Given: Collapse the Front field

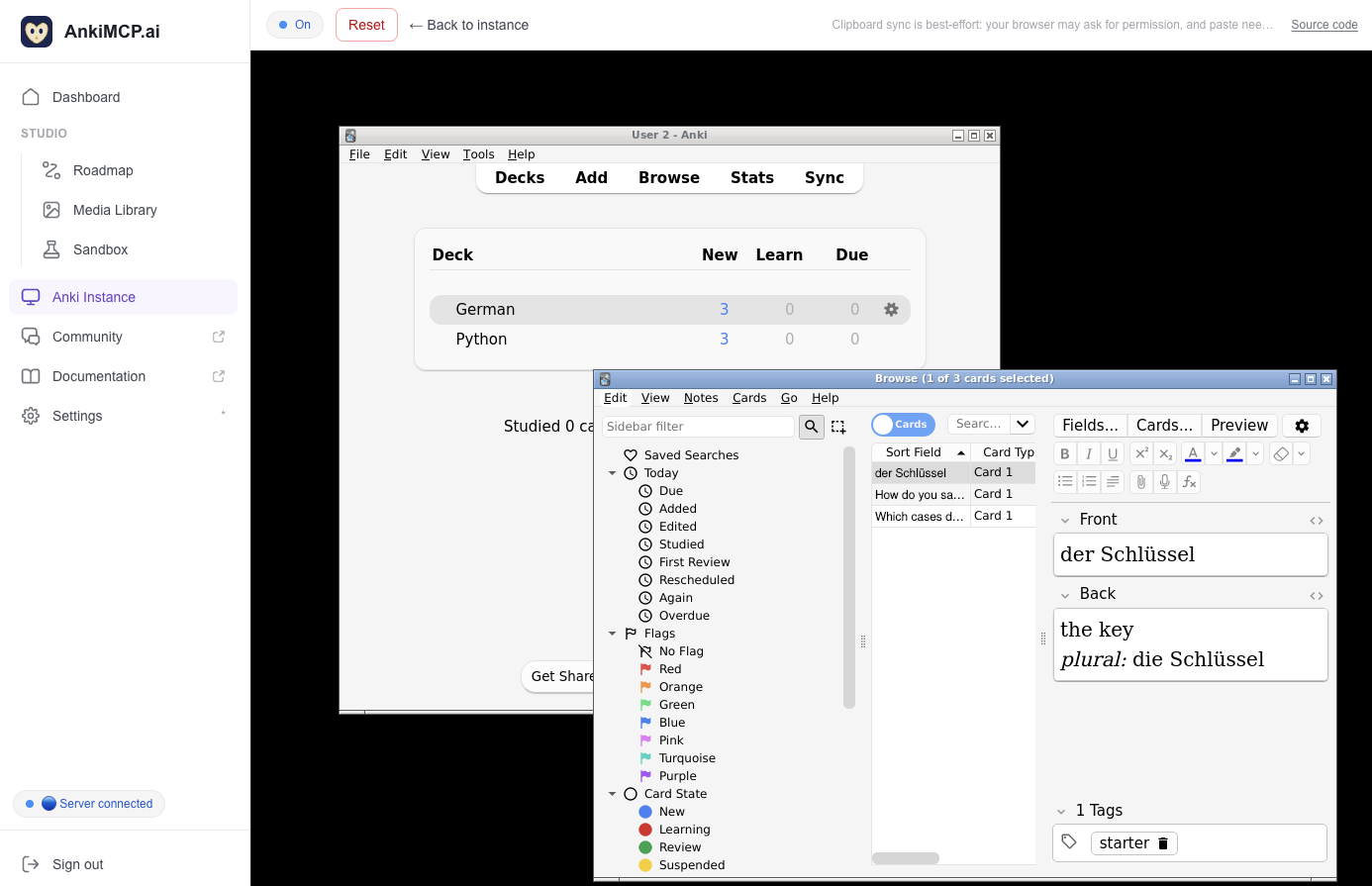Looking at the screenshot, I should pyautogui.click(x=1065, y=521).
